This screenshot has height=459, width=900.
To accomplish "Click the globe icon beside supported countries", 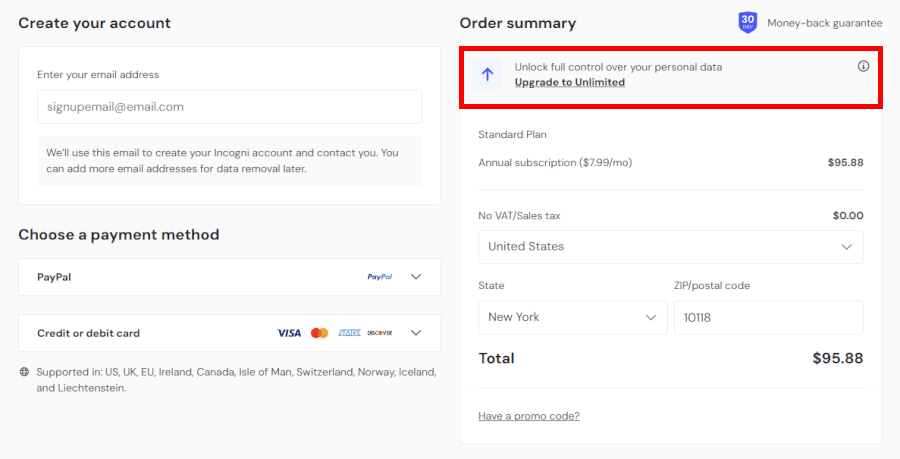I will 24,372.
